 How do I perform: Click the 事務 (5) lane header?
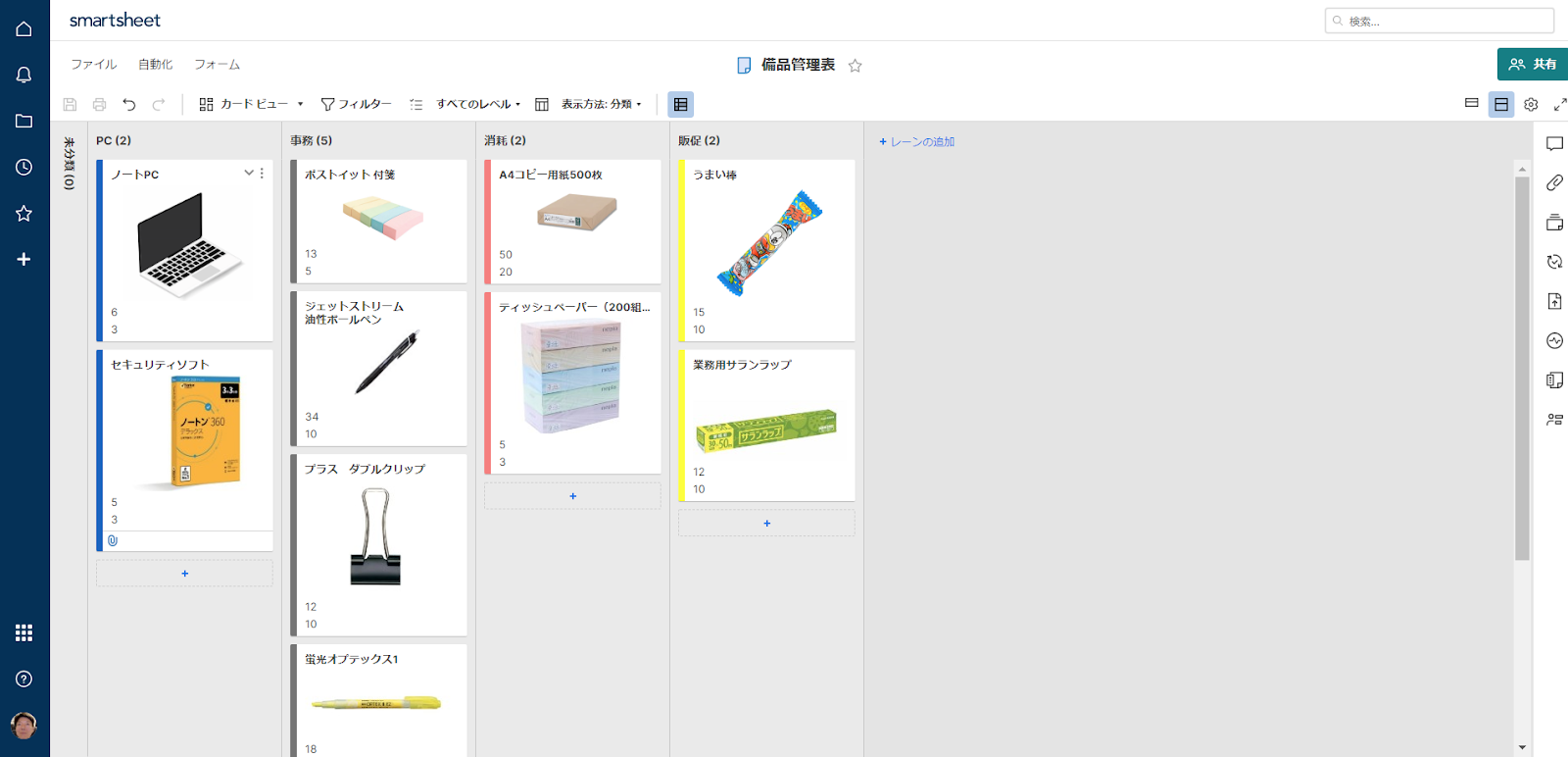(x=311, y=140)
